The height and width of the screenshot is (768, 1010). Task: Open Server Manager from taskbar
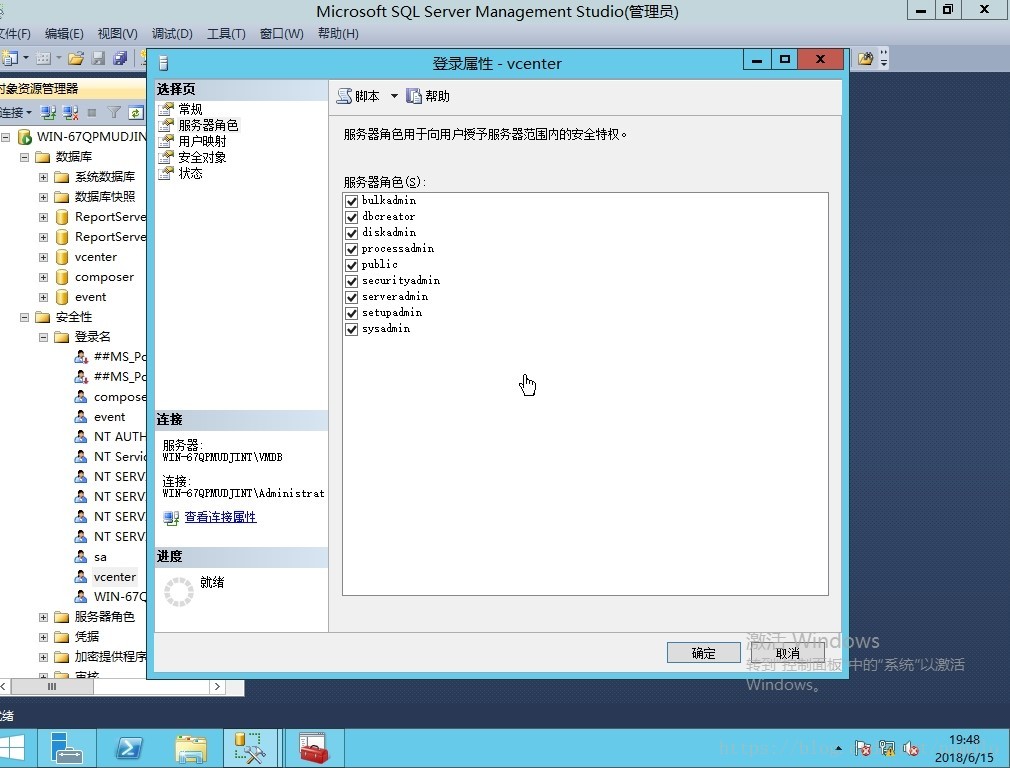tap(66, 748)
